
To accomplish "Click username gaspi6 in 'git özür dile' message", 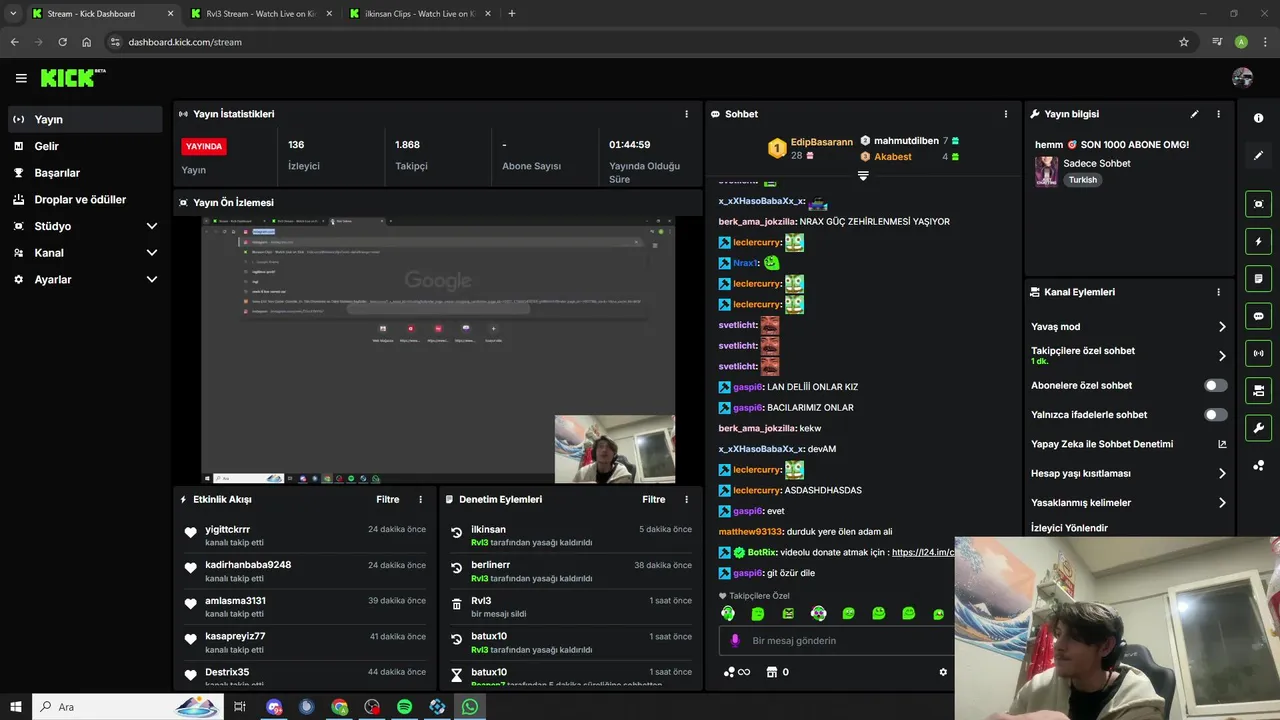I will coord(747,573).
